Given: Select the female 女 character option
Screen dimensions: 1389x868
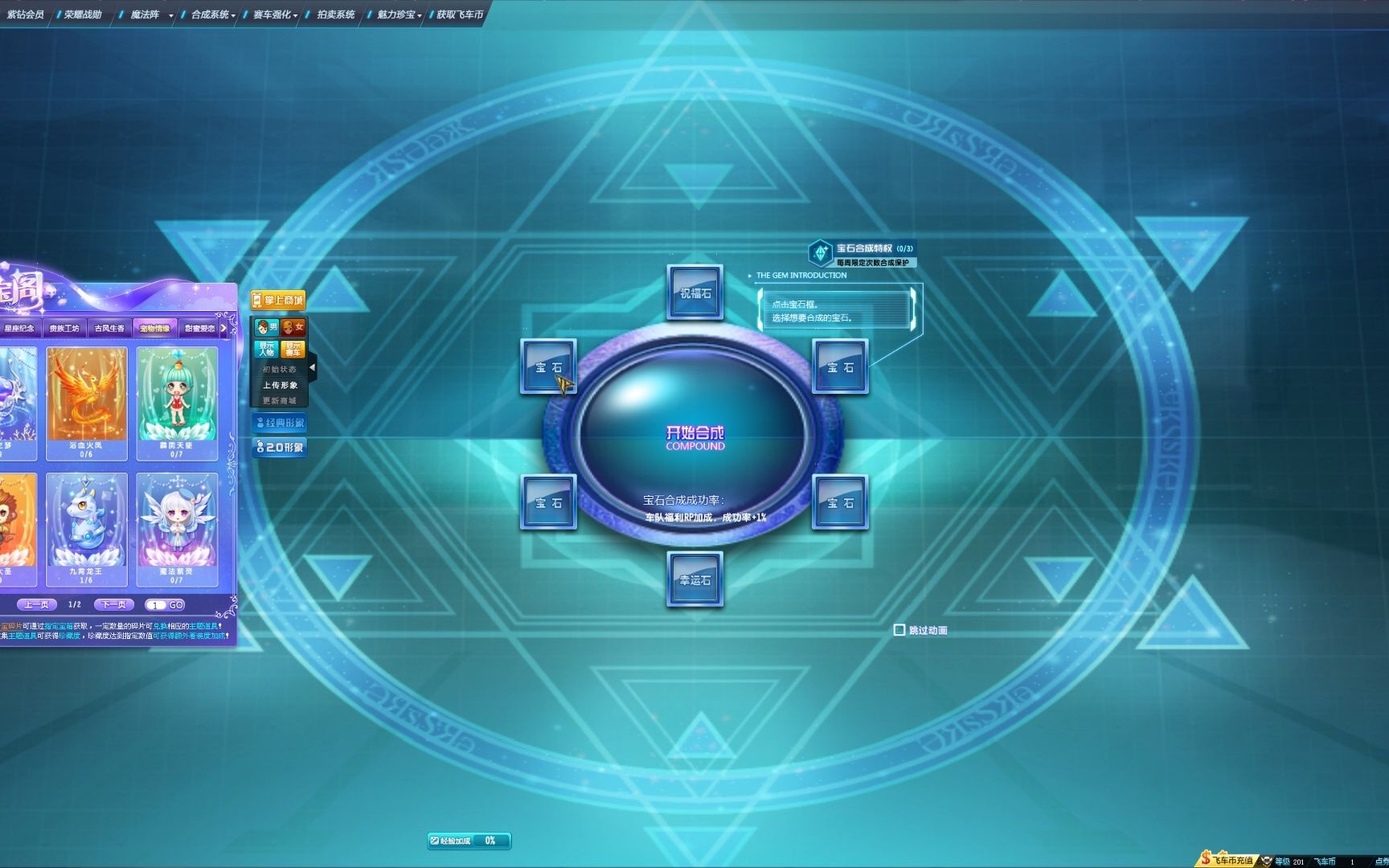Looking at the screenshot, I should pos(293,327).
